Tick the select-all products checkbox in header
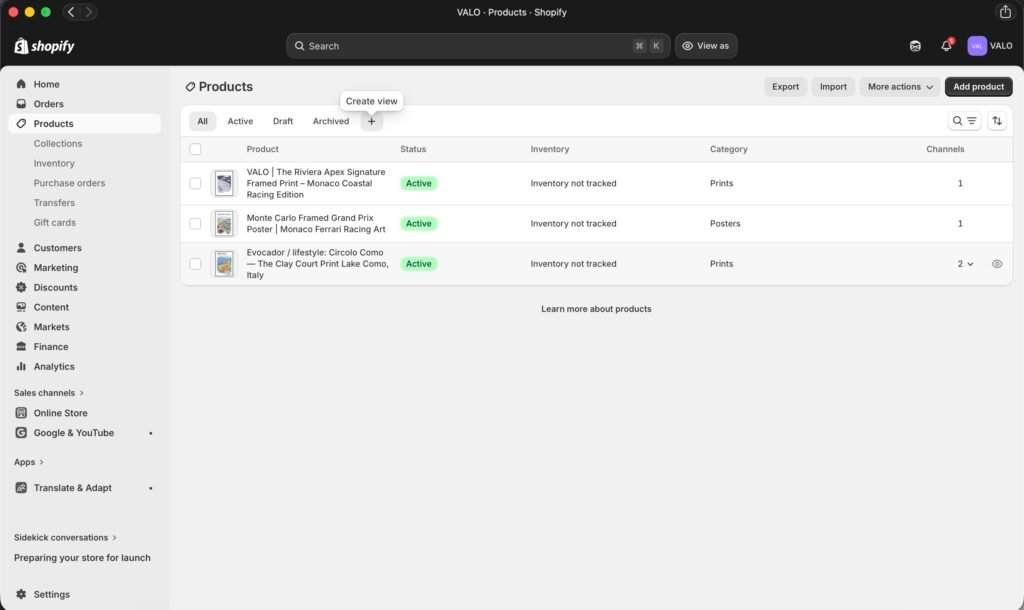 click(195, 149)
